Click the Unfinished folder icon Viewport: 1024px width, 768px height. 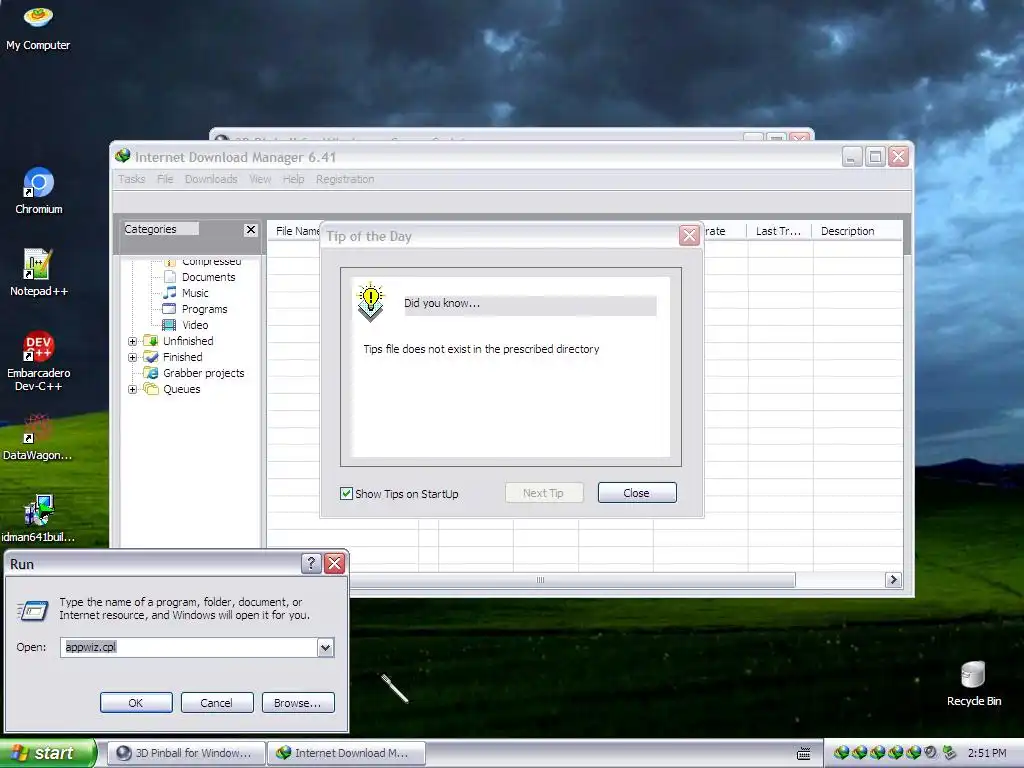click(x=151, y=340)
